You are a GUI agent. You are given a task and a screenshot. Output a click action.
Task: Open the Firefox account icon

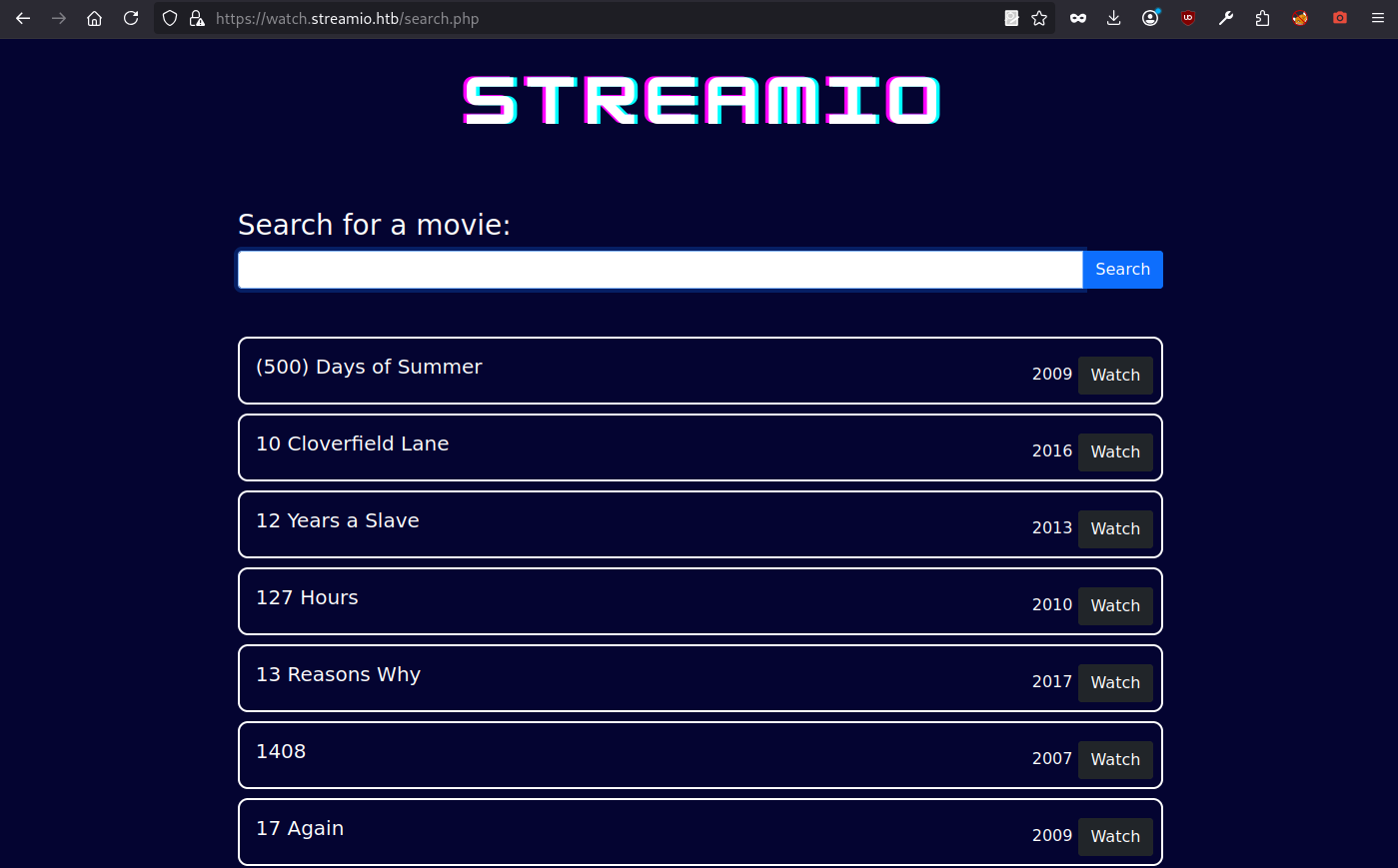click(x=1151, y=18)
